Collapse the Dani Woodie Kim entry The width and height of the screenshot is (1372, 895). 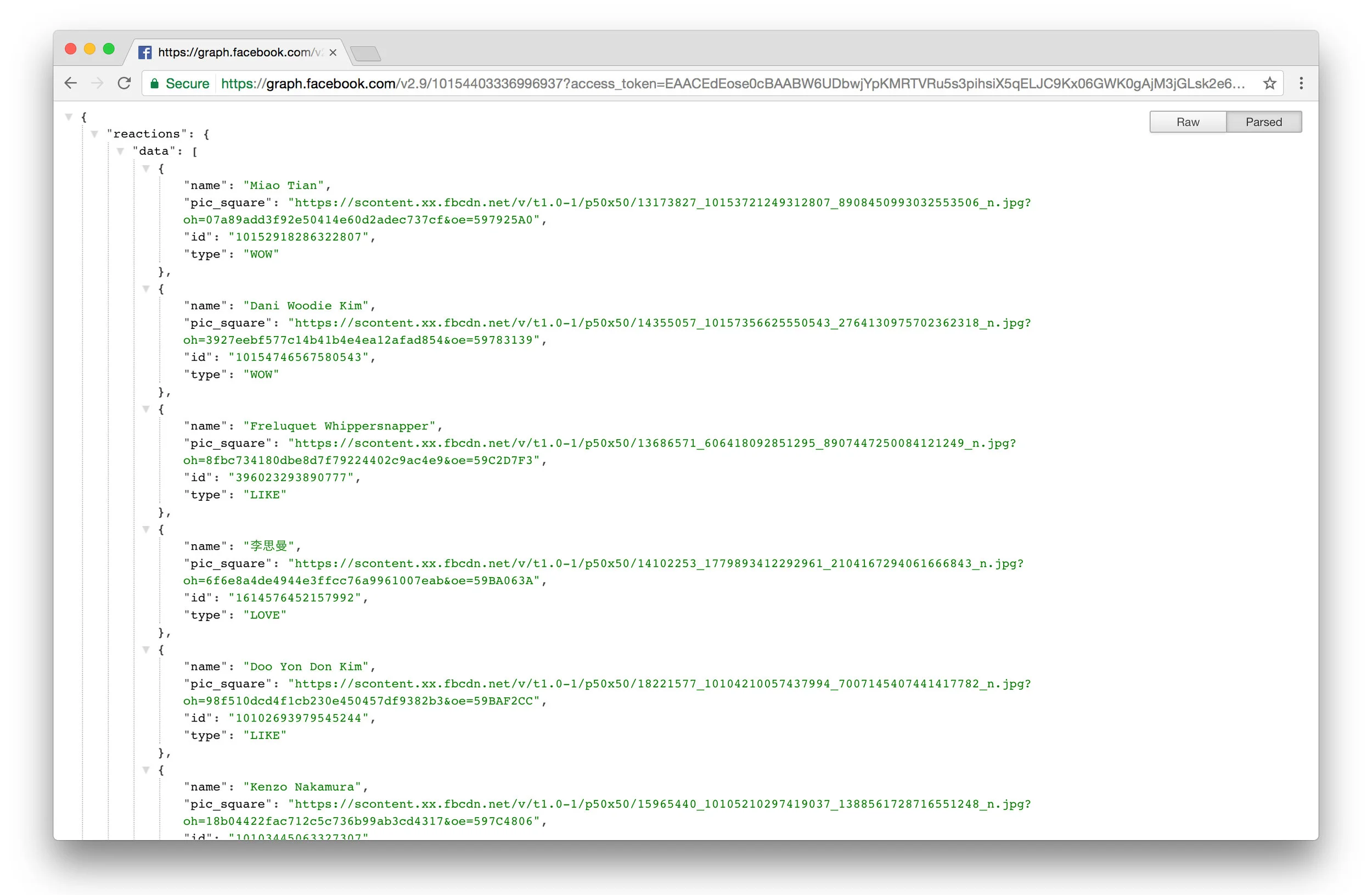click(146, 289)
